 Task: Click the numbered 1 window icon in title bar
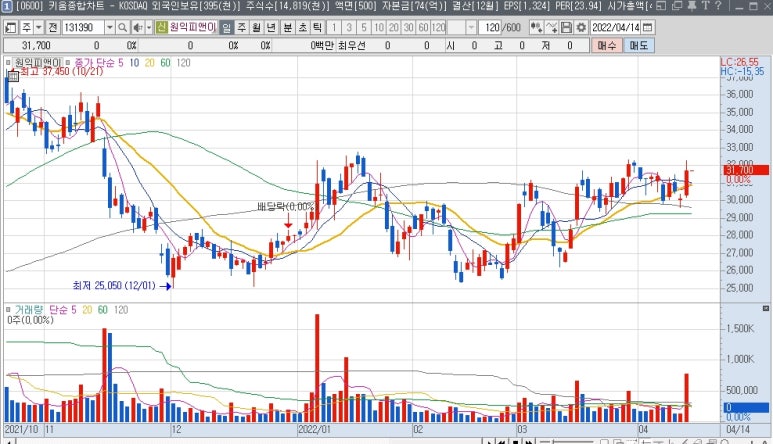7,6
